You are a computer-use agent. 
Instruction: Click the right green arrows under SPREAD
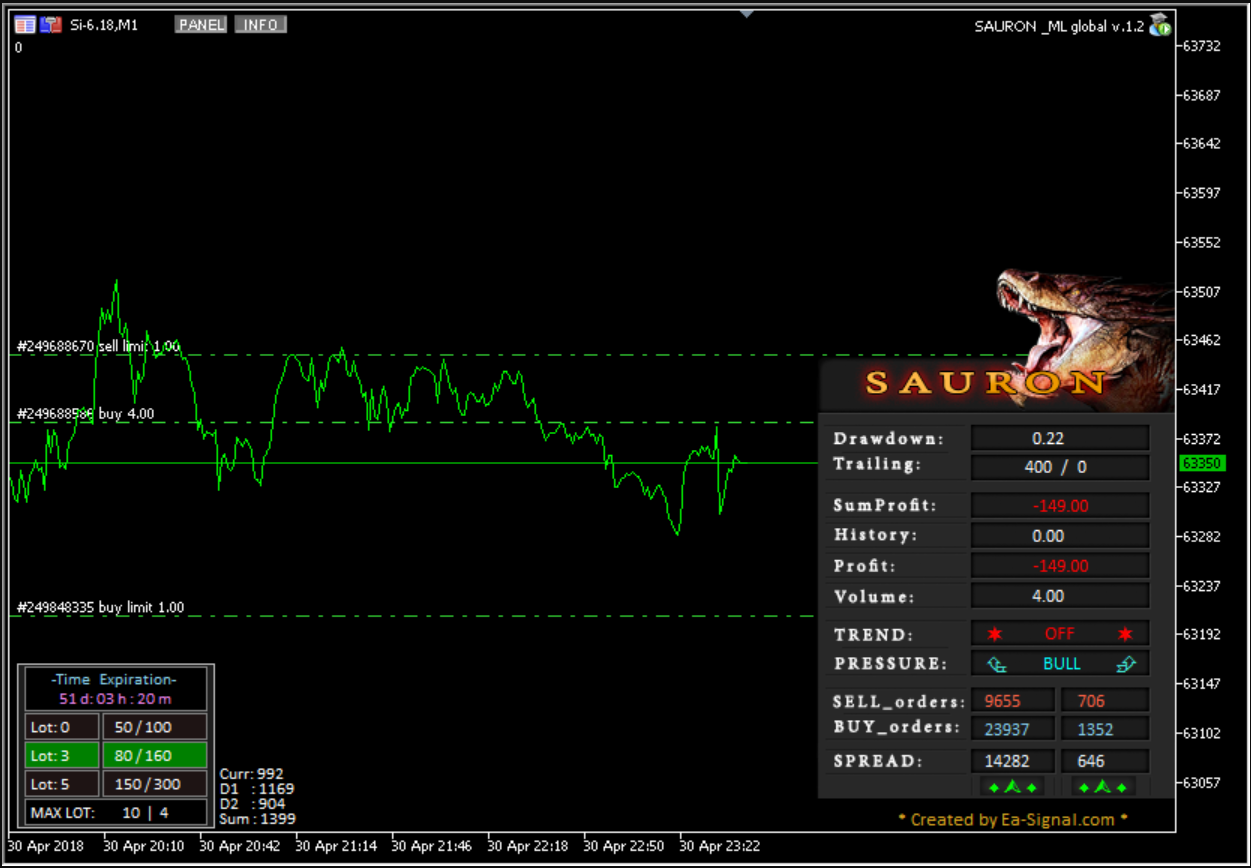click(x=1104, y=788)
